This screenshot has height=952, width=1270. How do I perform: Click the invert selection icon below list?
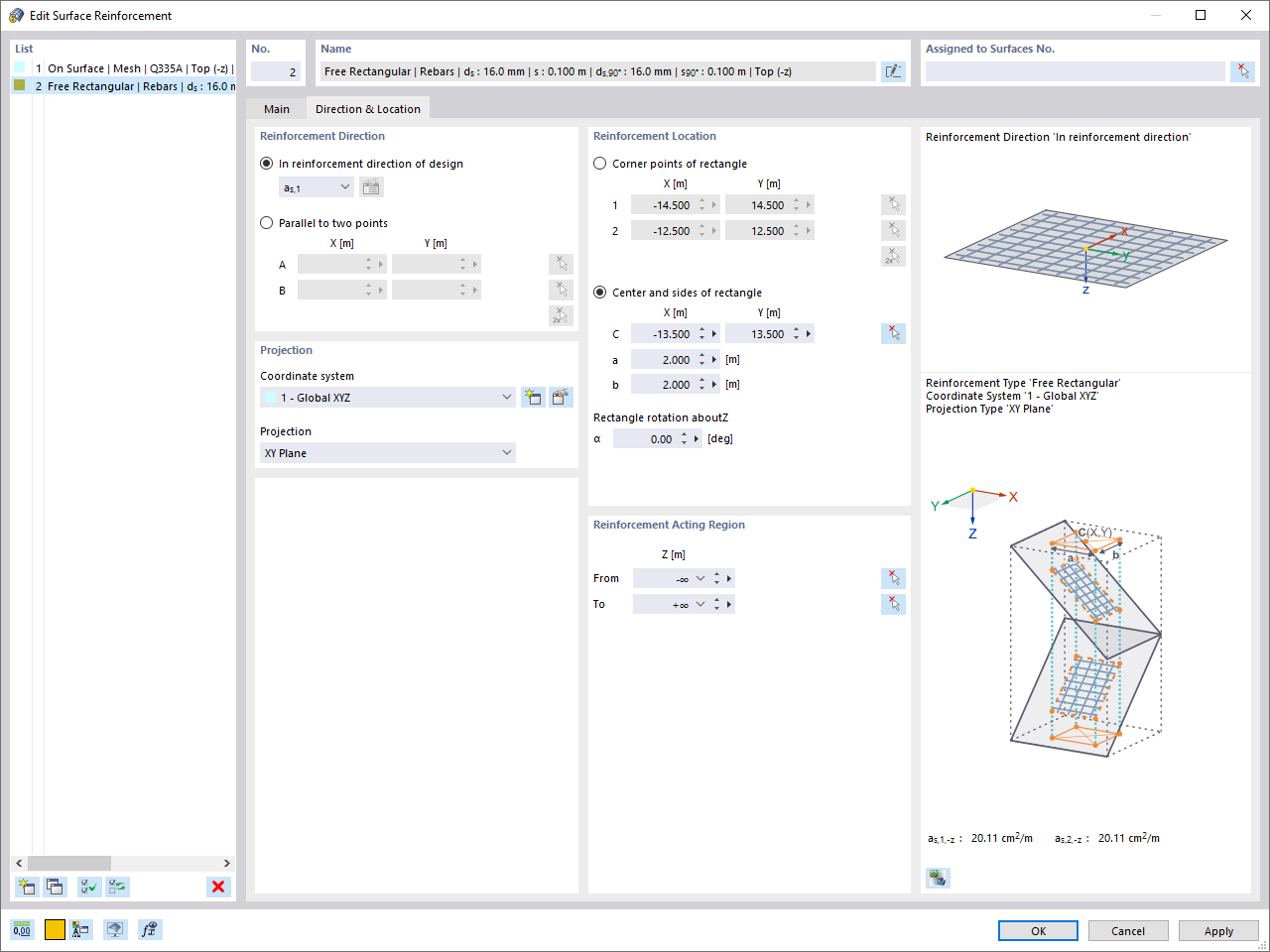[x=118, y=887]
